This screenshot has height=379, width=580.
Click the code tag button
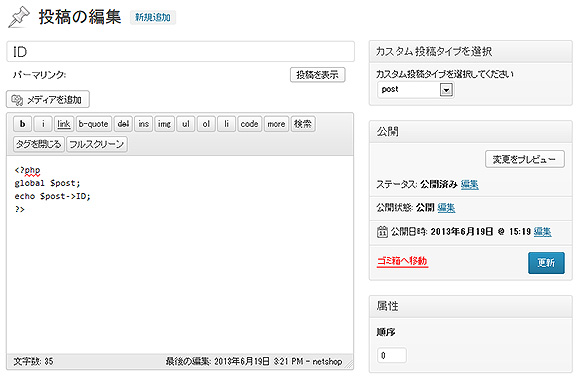coord(249,124)
